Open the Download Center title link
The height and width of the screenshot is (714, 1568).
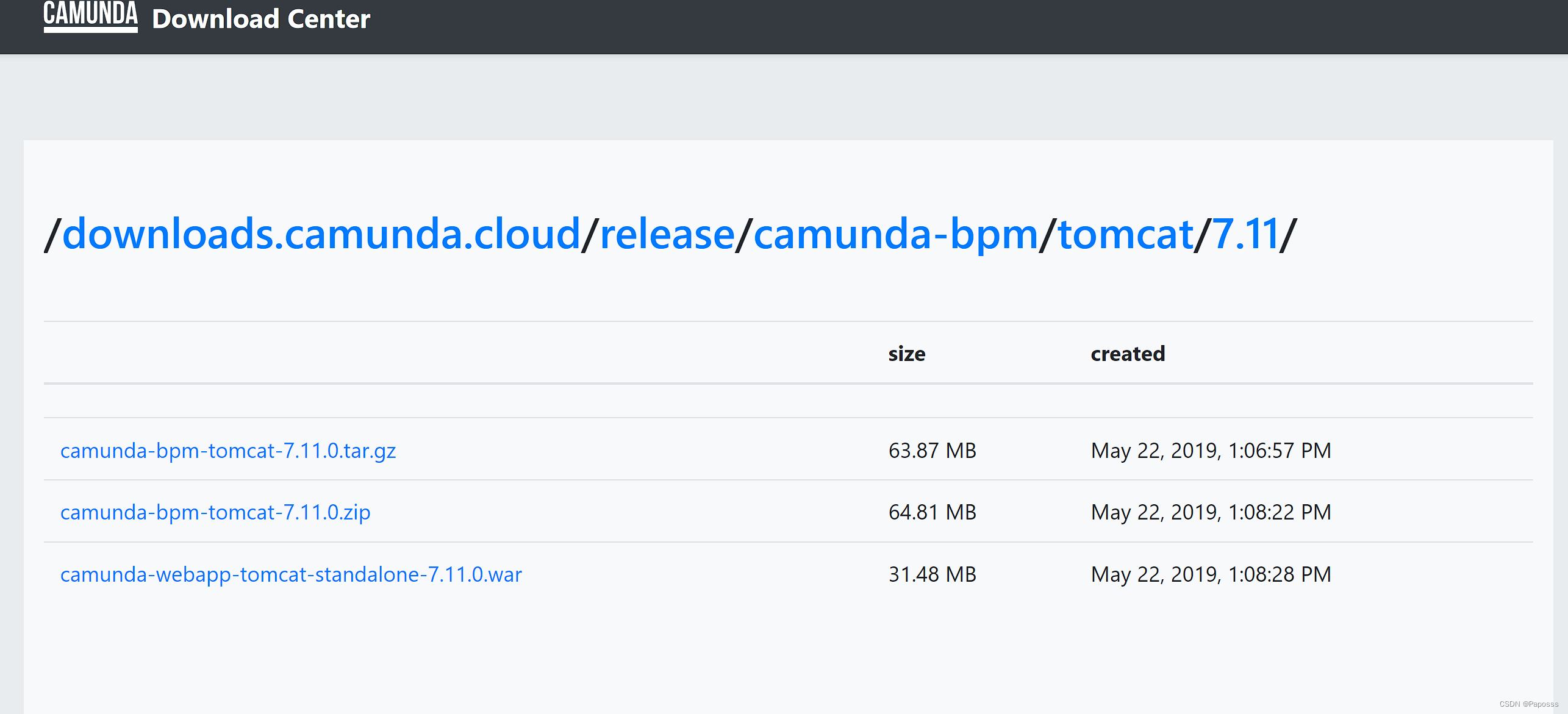tap(261, 19)
